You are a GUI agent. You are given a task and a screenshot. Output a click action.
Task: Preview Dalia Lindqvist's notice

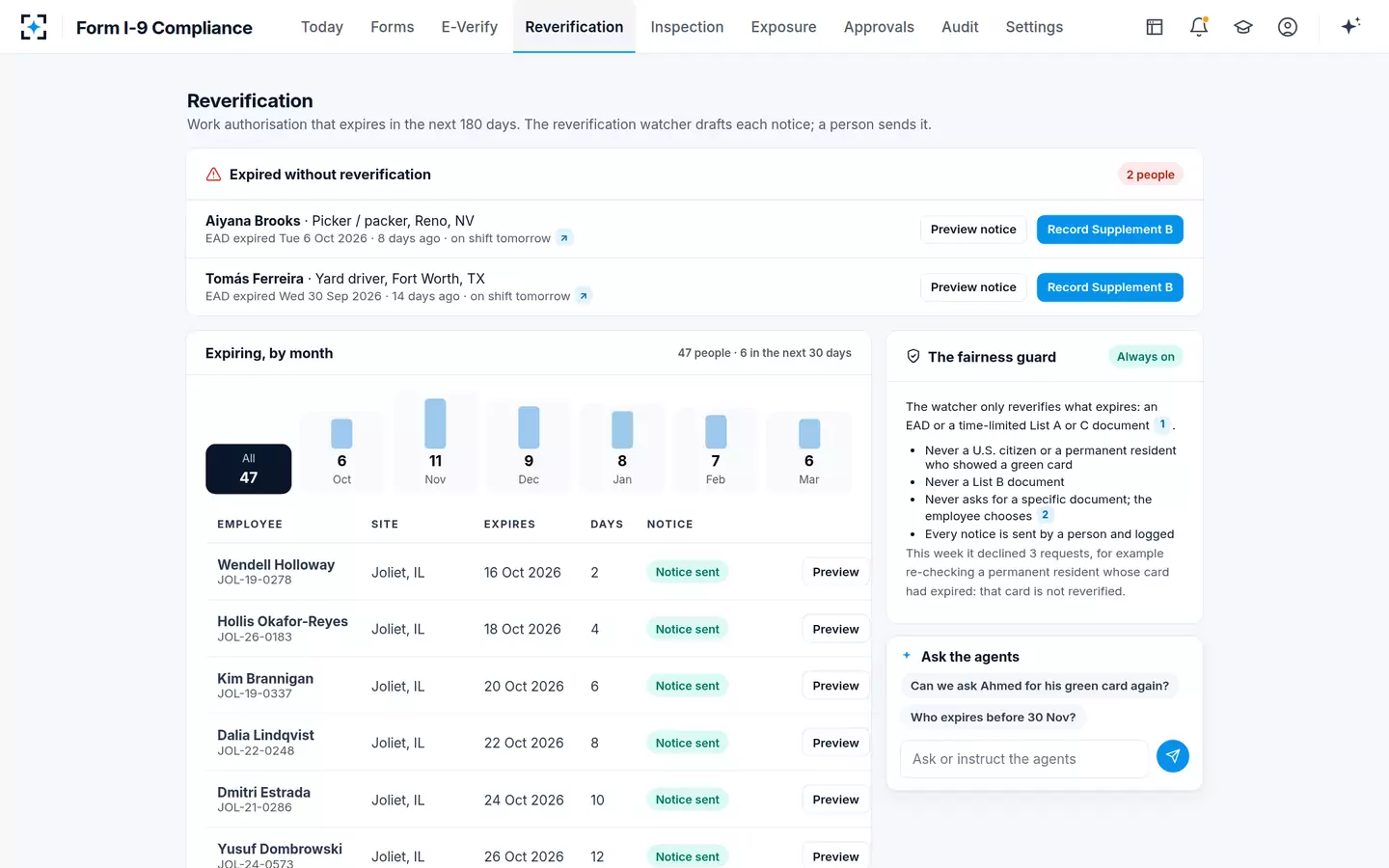835,743
